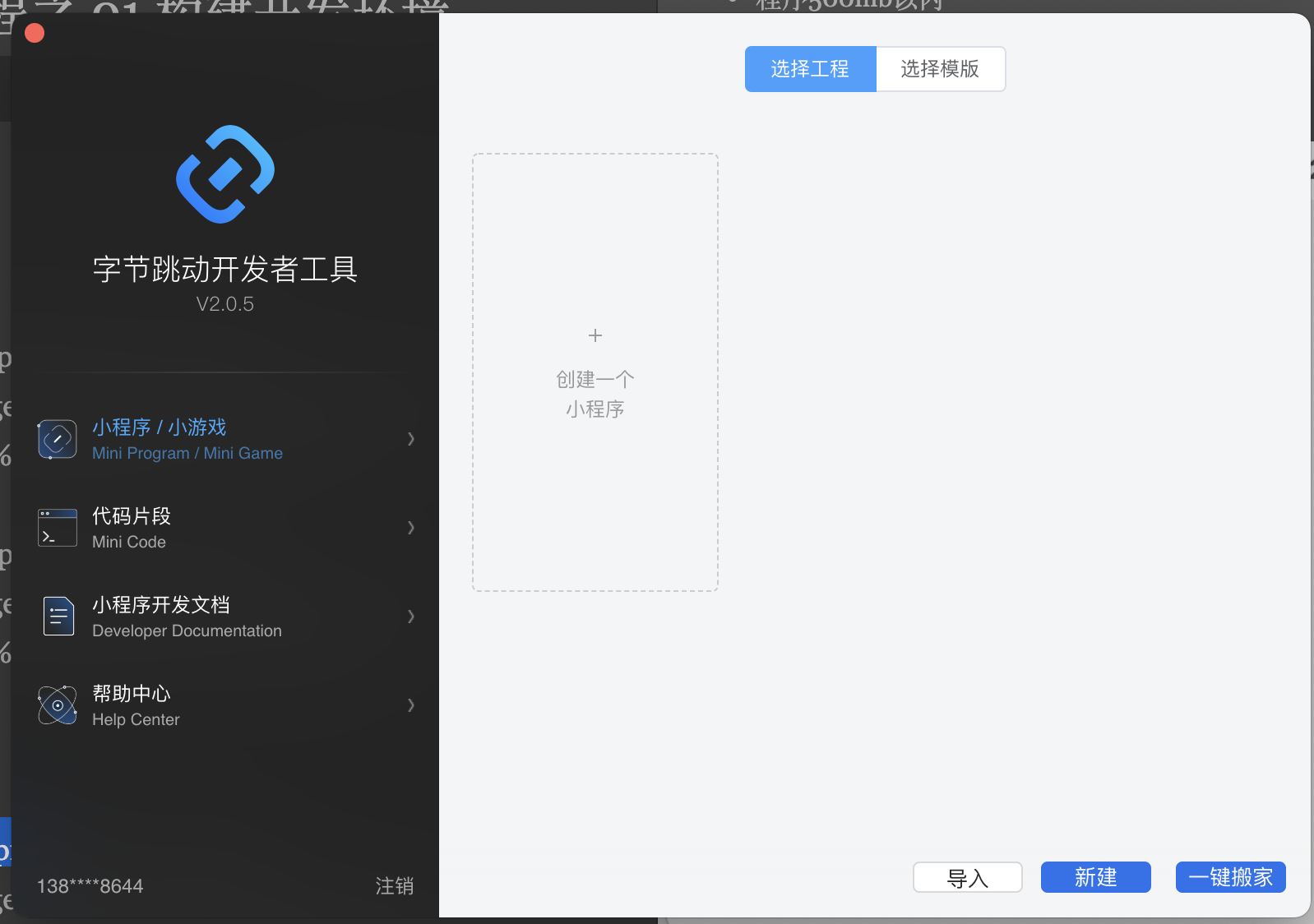Screen dimensions: 1314x924
Task: Open 小程序开发文档 Developer Documentation
Action: tap(225, 617)
